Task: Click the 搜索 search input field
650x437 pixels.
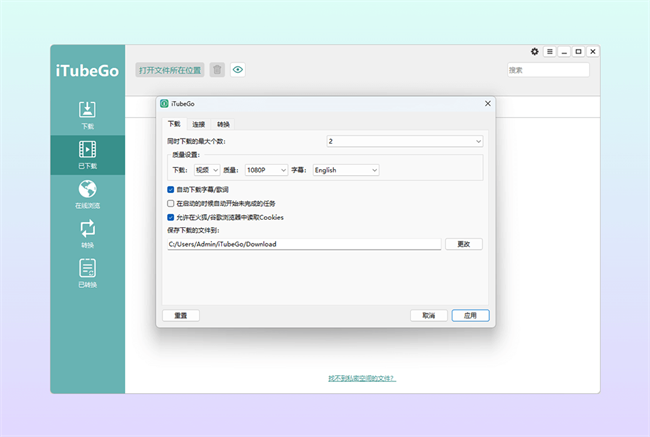Action: coord(546,70)
